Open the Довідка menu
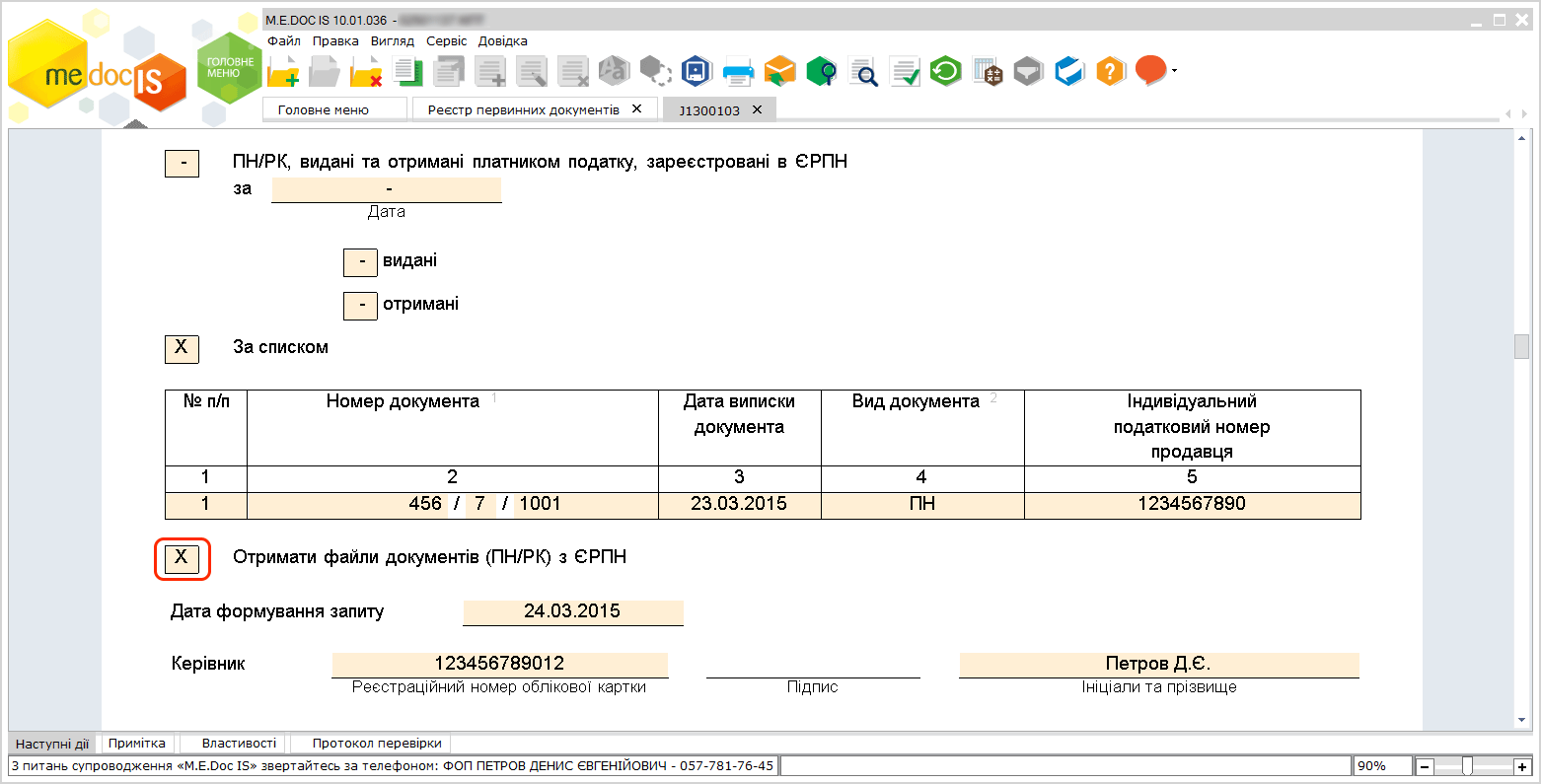1541x784 pixels. coord(503,41)
